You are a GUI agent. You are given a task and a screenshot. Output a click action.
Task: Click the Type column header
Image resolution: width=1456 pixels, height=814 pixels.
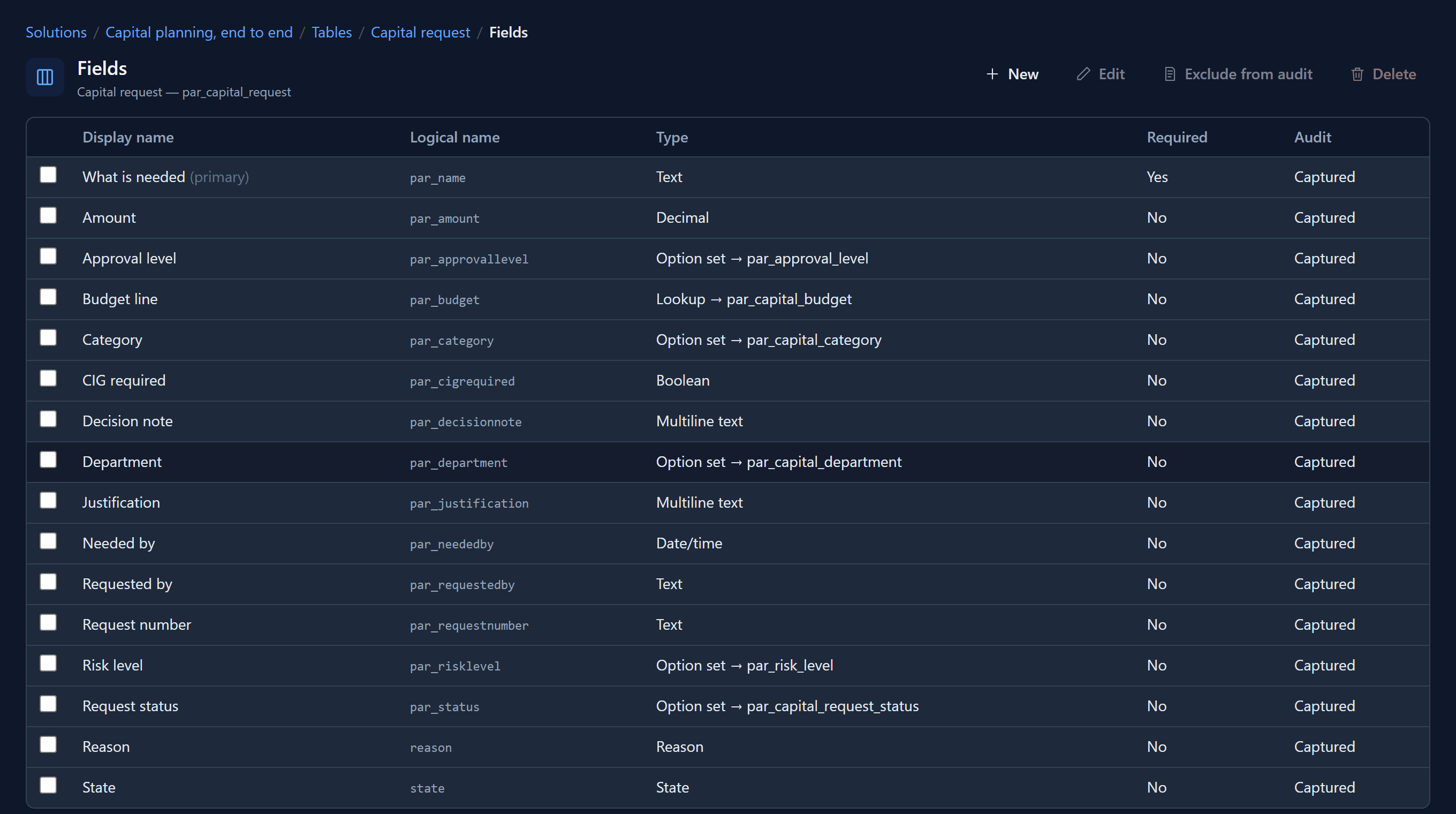(x=672, y=137)
